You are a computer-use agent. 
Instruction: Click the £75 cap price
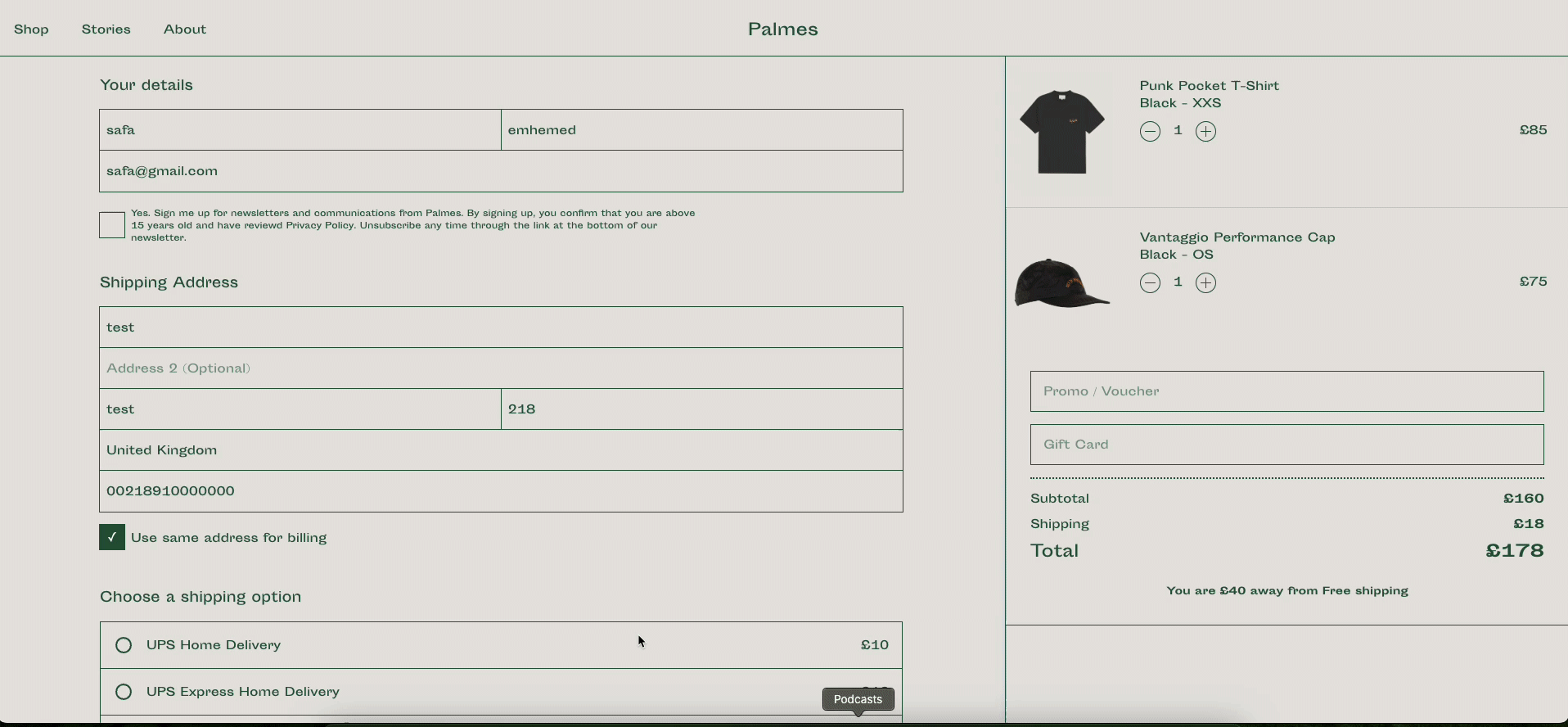[1534, 282]
